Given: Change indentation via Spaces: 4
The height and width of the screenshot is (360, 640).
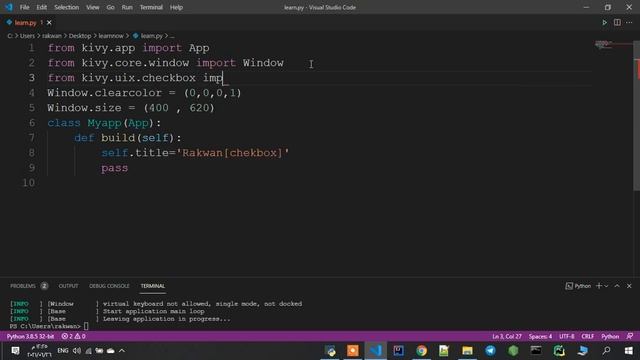Looking at the screenshot, I should pyautogui.click(x=540, y=336).
